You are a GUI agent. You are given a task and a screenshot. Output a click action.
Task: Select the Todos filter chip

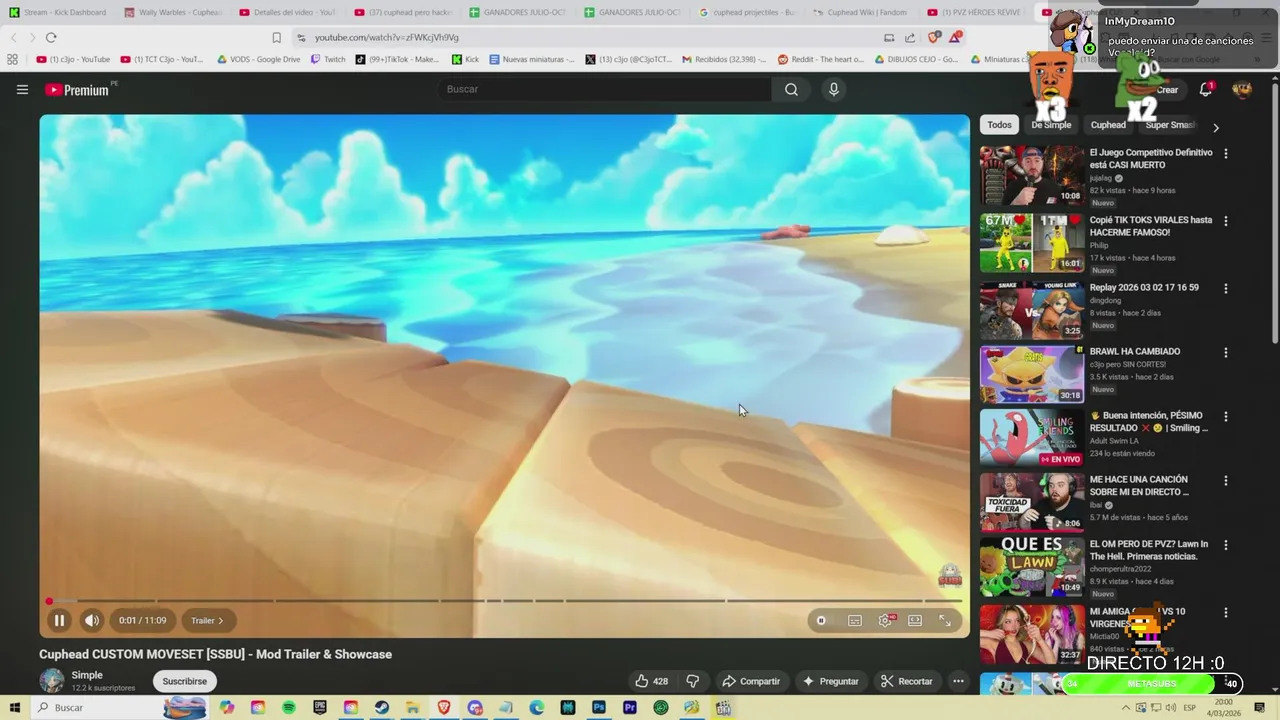[x=1000, y=125]
